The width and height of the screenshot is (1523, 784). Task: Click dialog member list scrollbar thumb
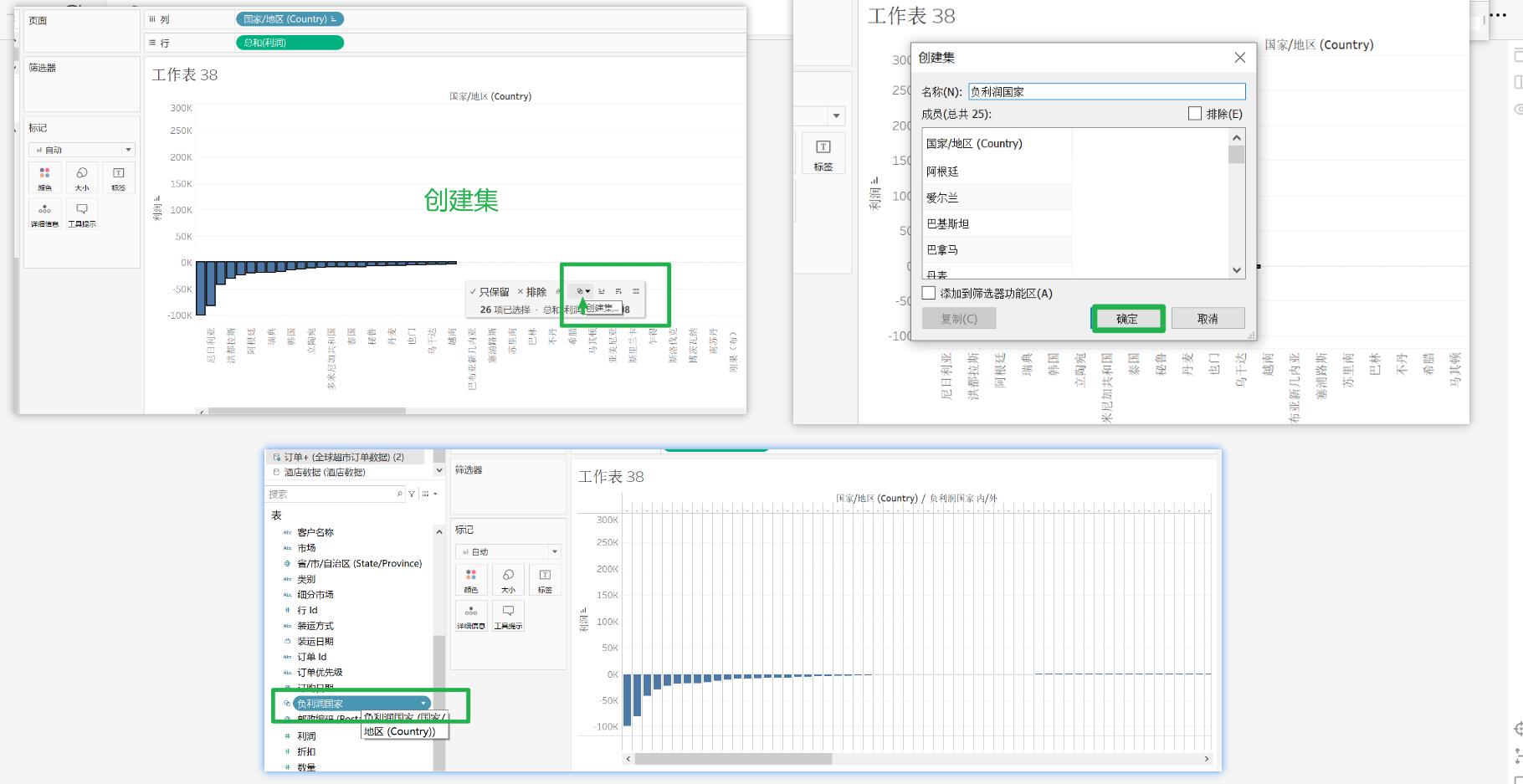[x=1237, y=155]
